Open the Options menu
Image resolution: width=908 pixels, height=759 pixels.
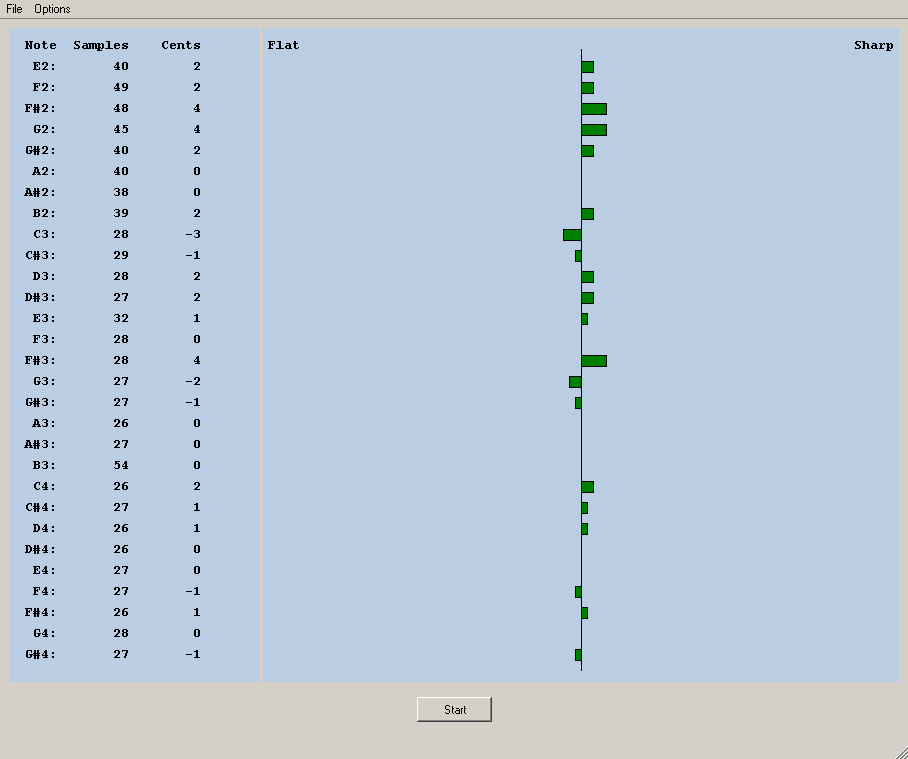(x=52, y=9)
